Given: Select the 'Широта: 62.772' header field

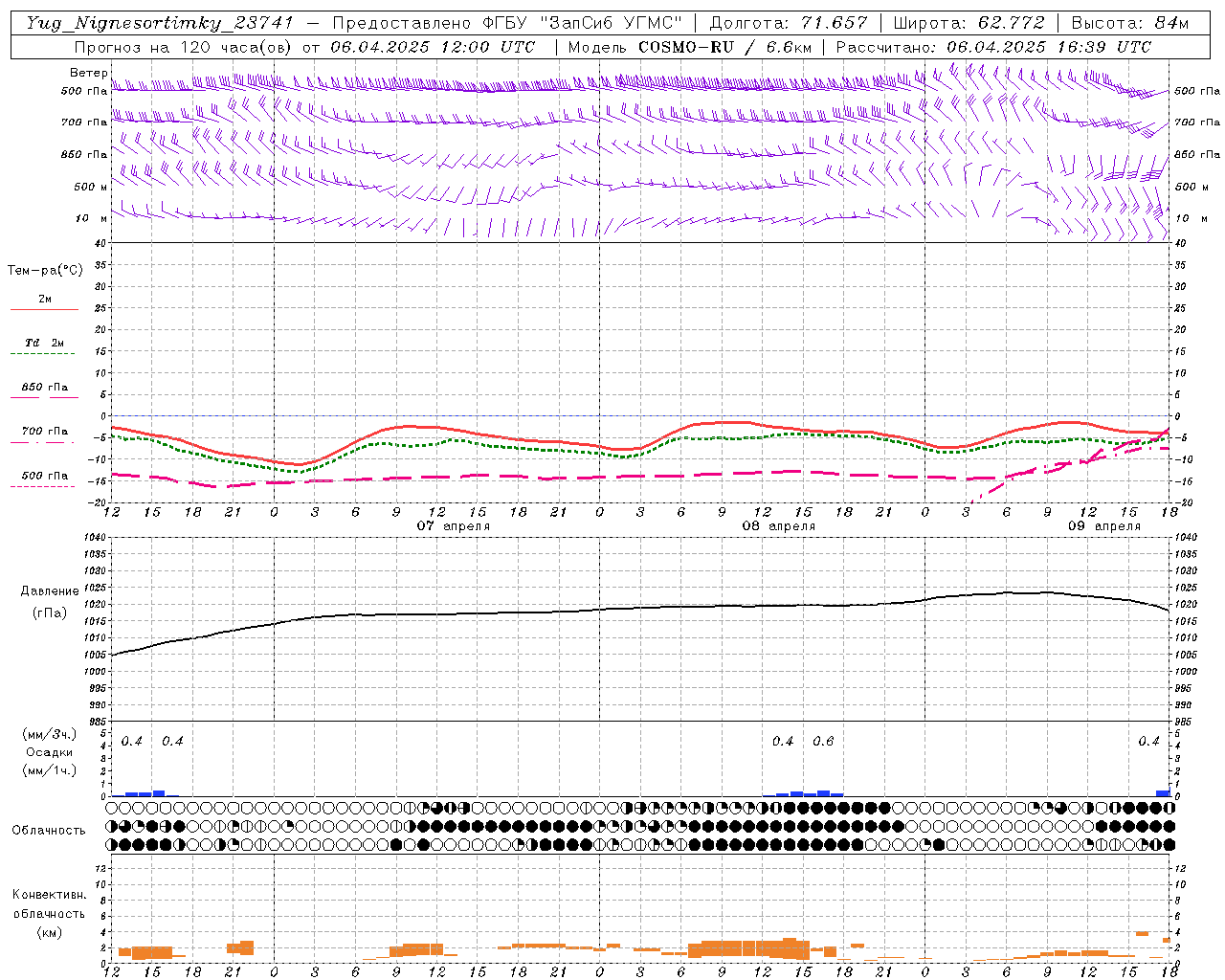Looking at the screenshot, I should [x=969, y=23].
